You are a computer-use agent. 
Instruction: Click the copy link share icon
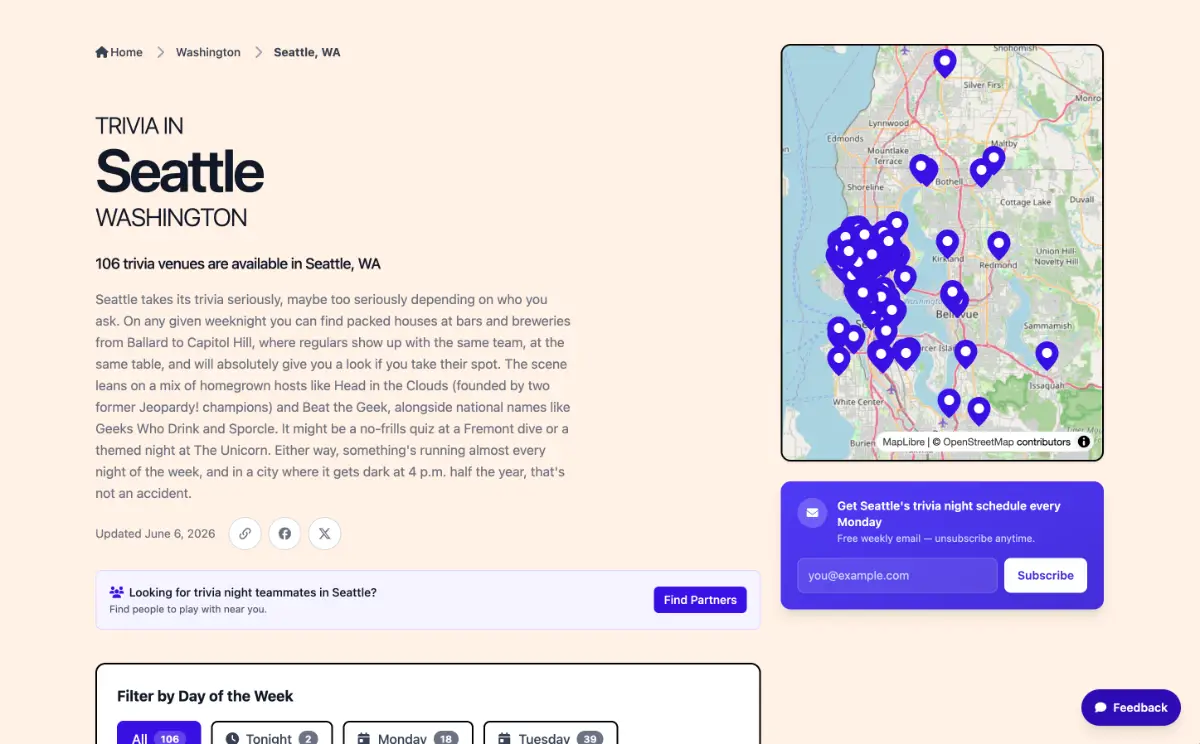(245, 534)
